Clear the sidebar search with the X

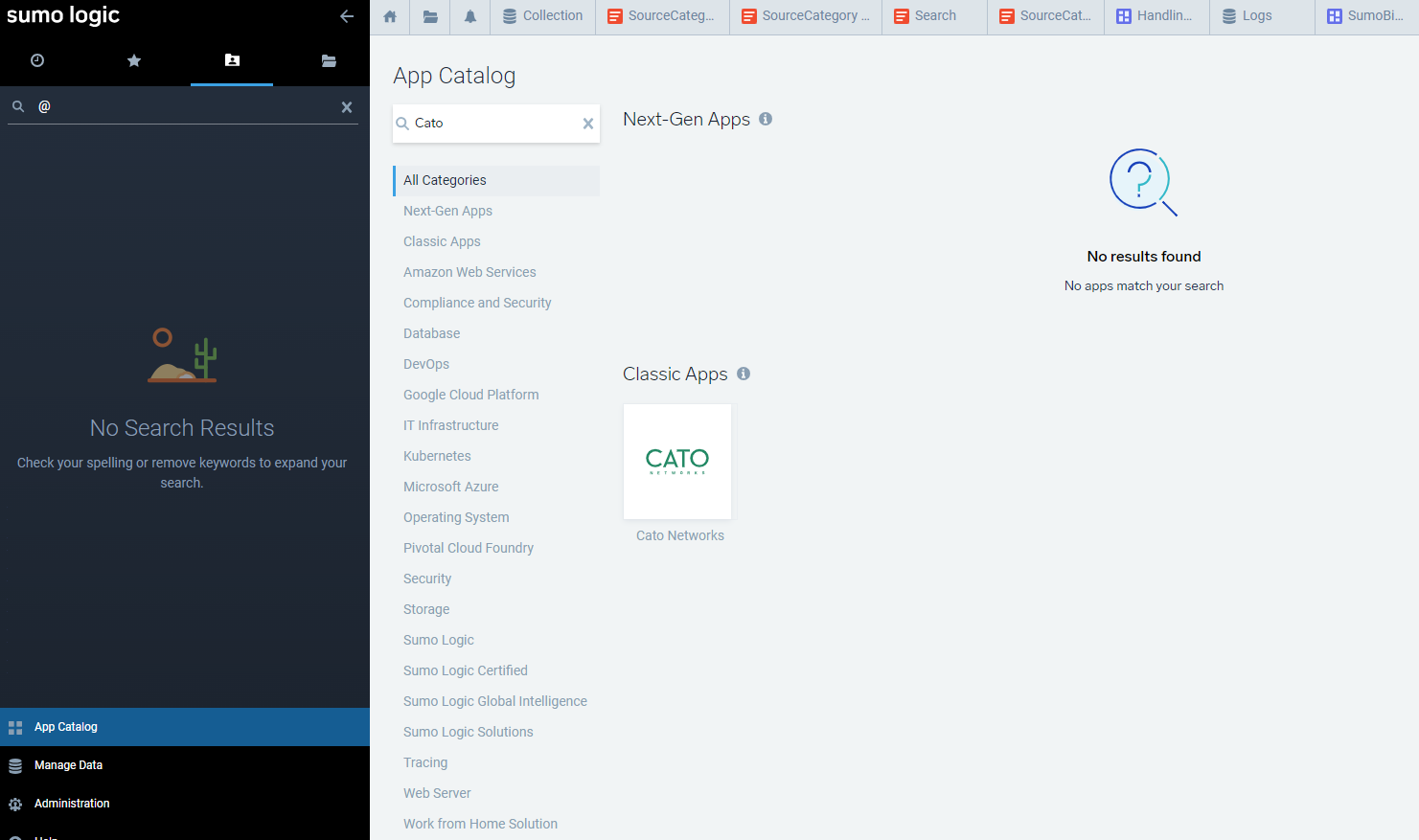(346, 106)
